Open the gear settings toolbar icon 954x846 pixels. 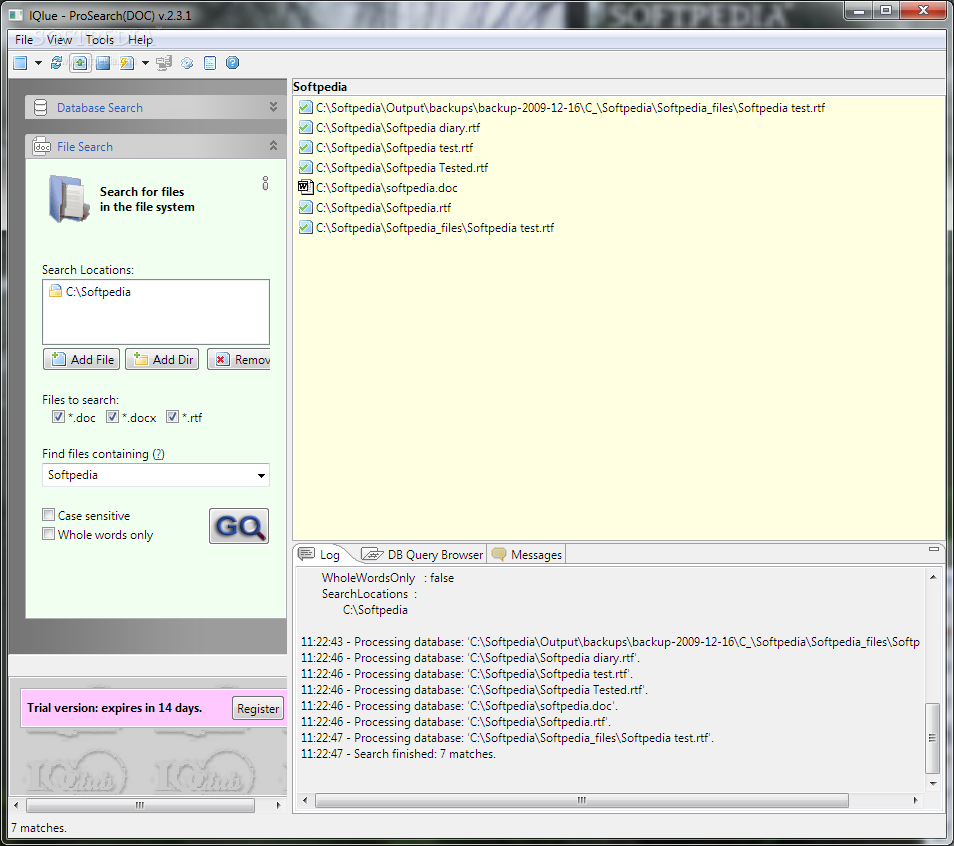pos(187,63)
